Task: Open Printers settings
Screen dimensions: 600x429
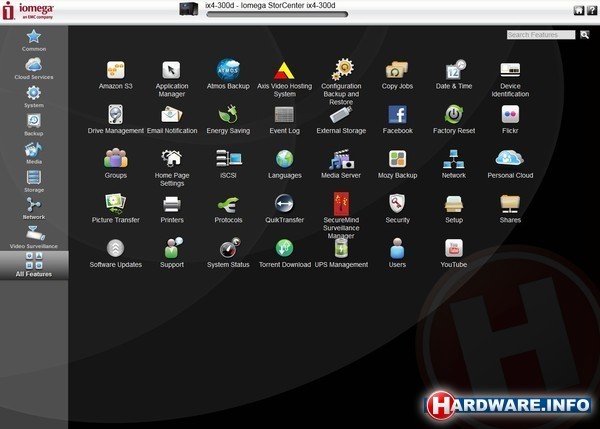Action: (x=172, y=209)
